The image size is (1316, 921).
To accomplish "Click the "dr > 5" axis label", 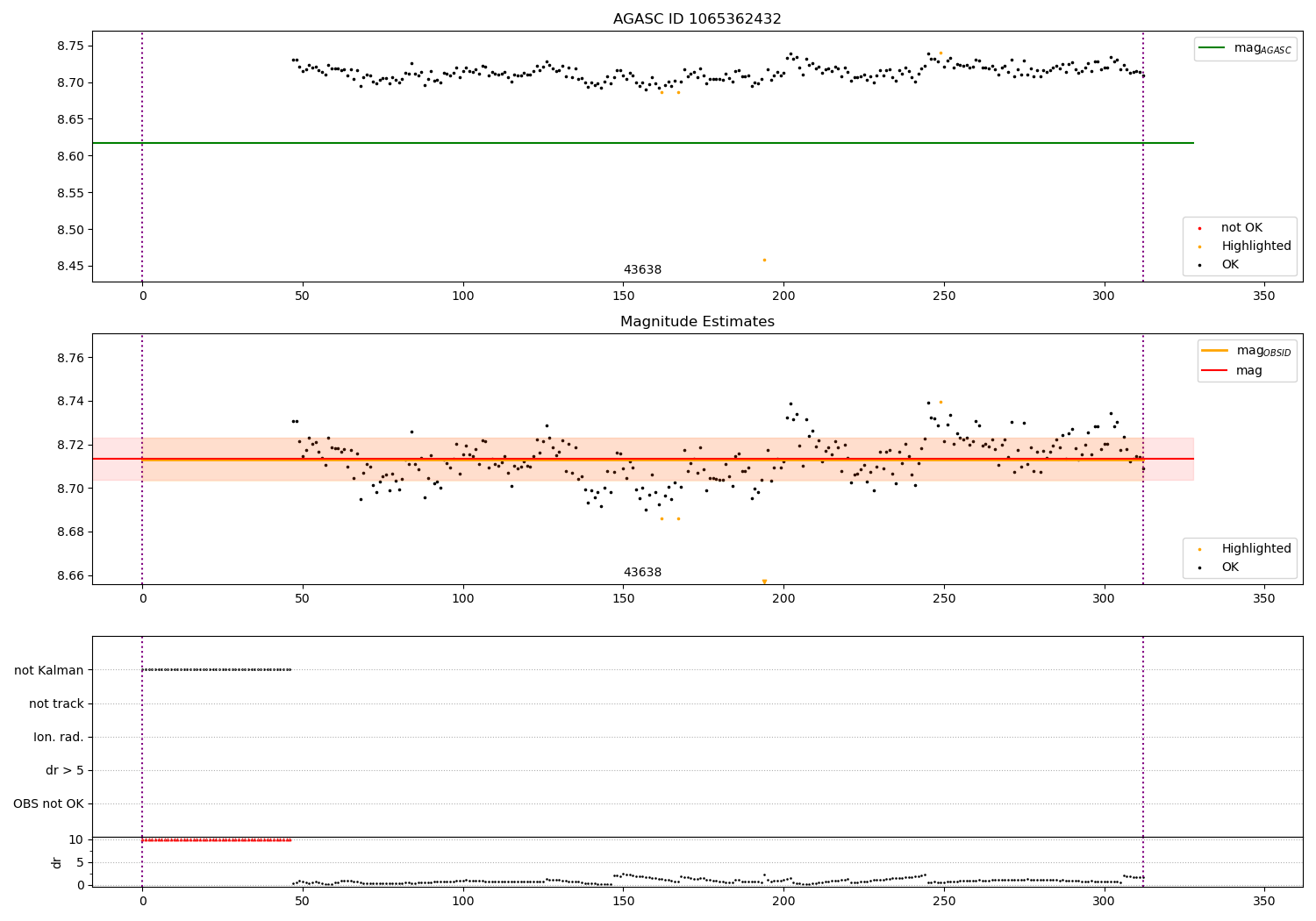I will click(x=65, y=771).
